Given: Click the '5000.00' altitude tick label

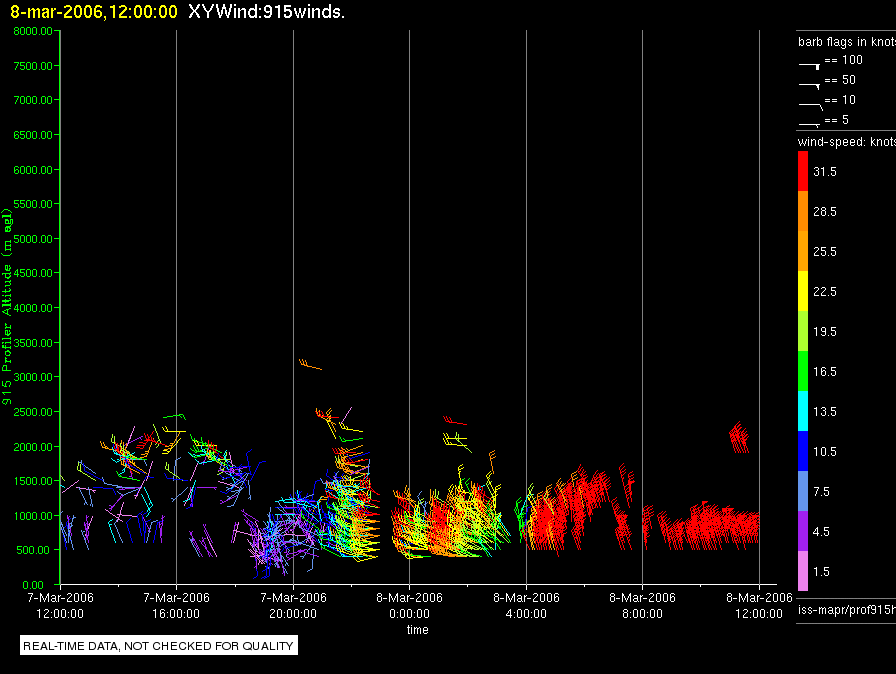Looking at the screenshot, I should click(33, 239).
